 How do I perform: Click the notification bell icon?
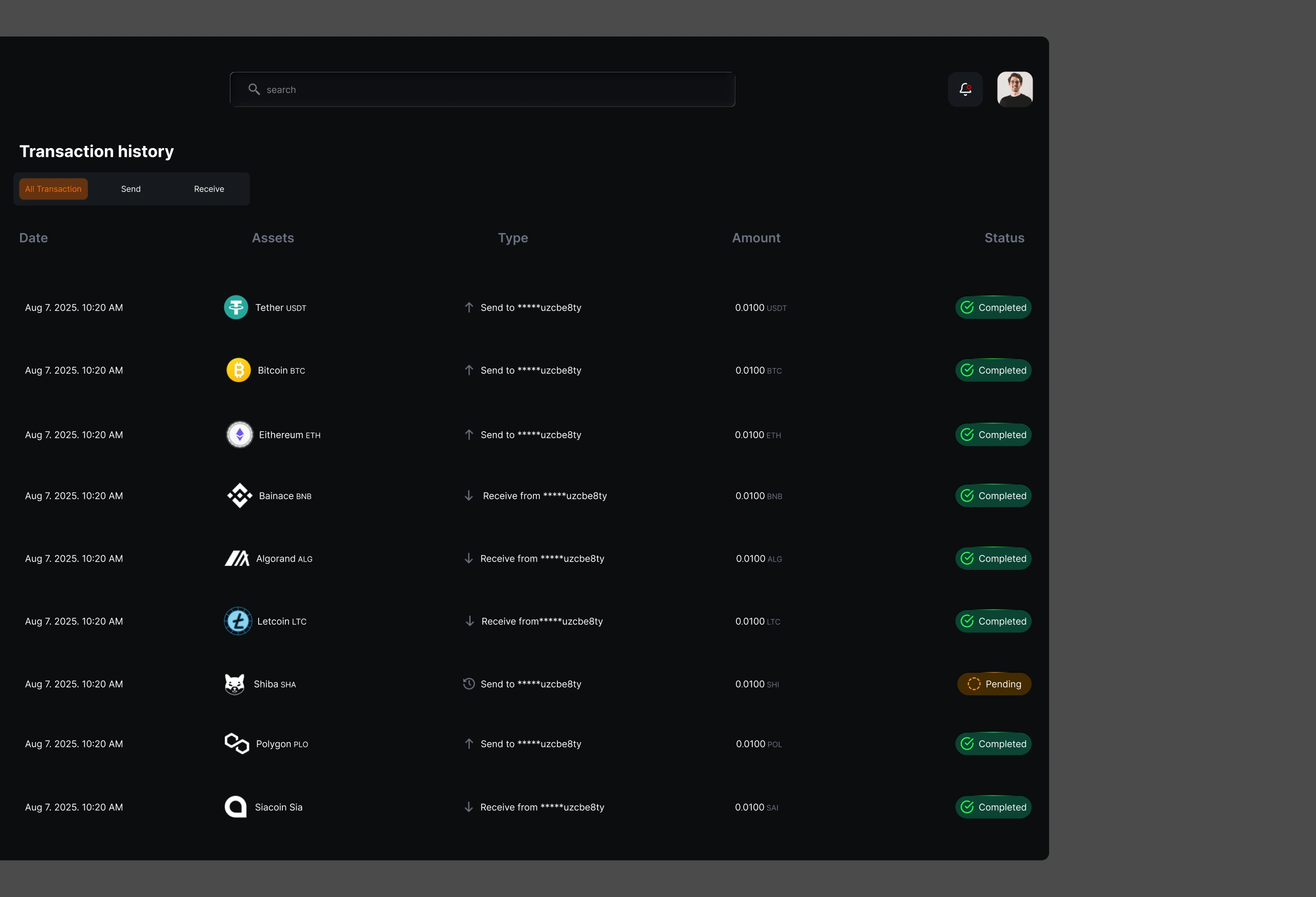[965, 89]
